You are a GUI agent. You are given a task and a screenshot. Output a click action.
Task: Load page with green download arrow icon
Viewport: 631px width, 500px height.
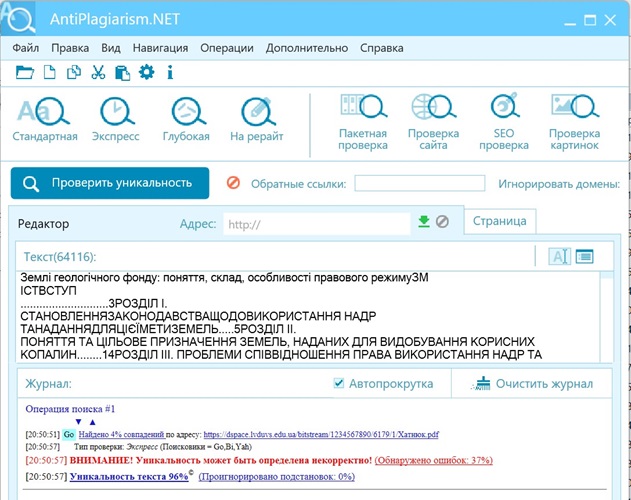[424, 221]
